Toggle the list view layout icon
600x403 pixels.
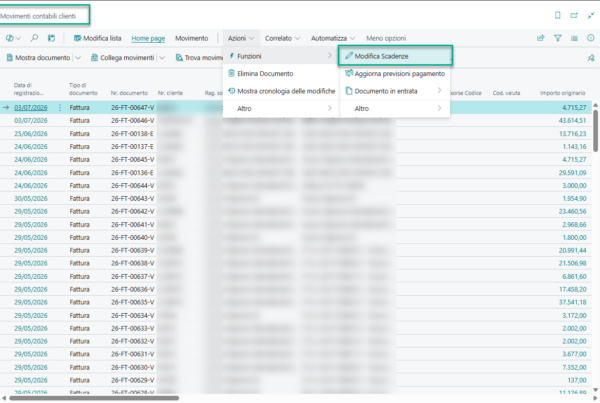[x=574, y=38]
